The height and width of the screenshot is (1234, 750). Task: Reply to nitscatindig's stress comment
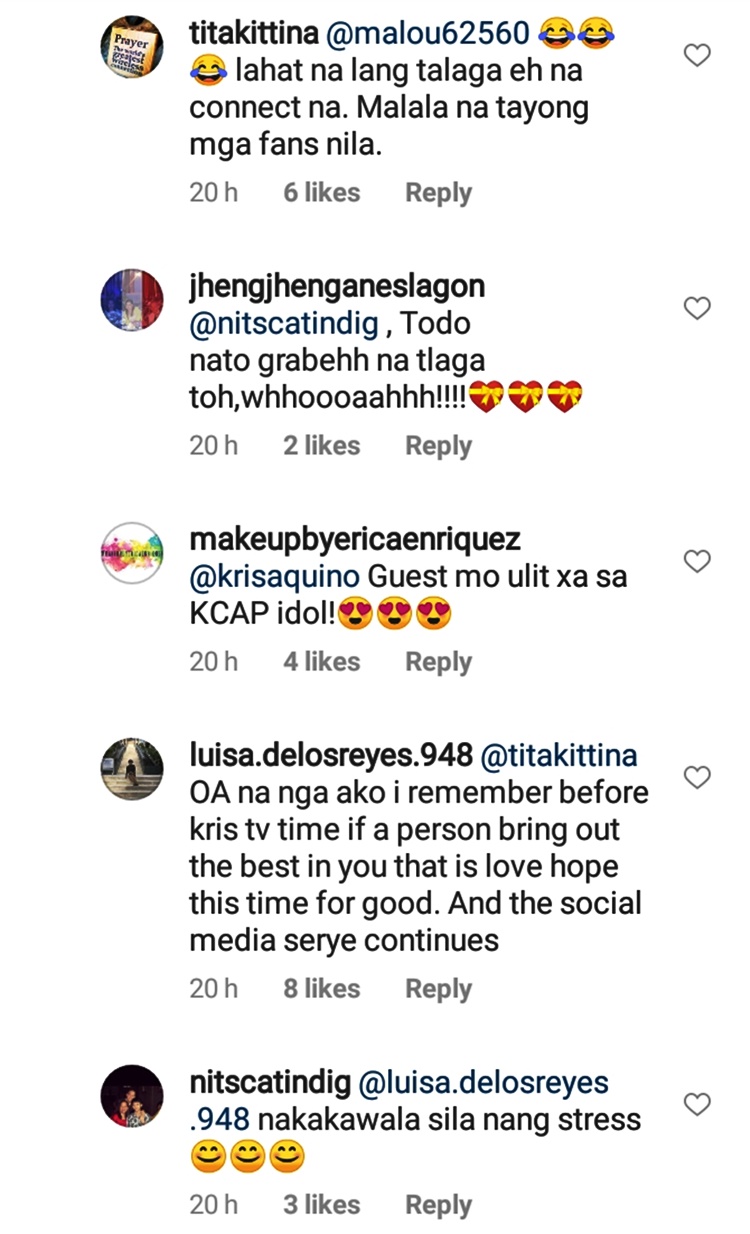[438, 1206]
